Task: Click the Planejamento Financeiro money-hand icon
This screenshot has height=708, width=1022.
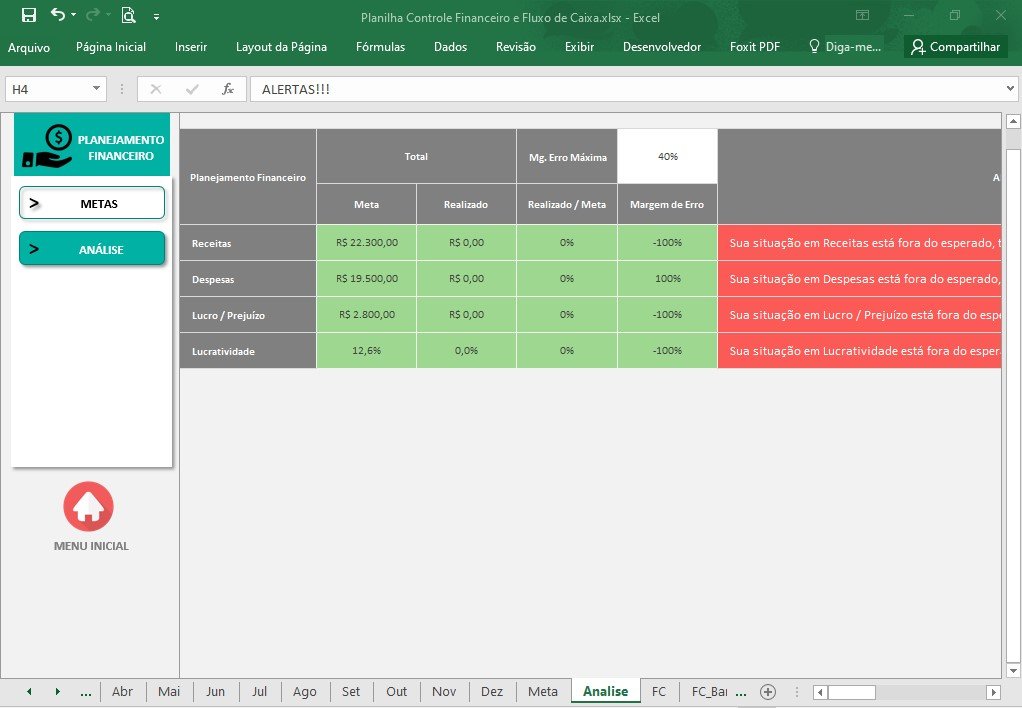Action: pyautogui.click(x=49, y=147)
